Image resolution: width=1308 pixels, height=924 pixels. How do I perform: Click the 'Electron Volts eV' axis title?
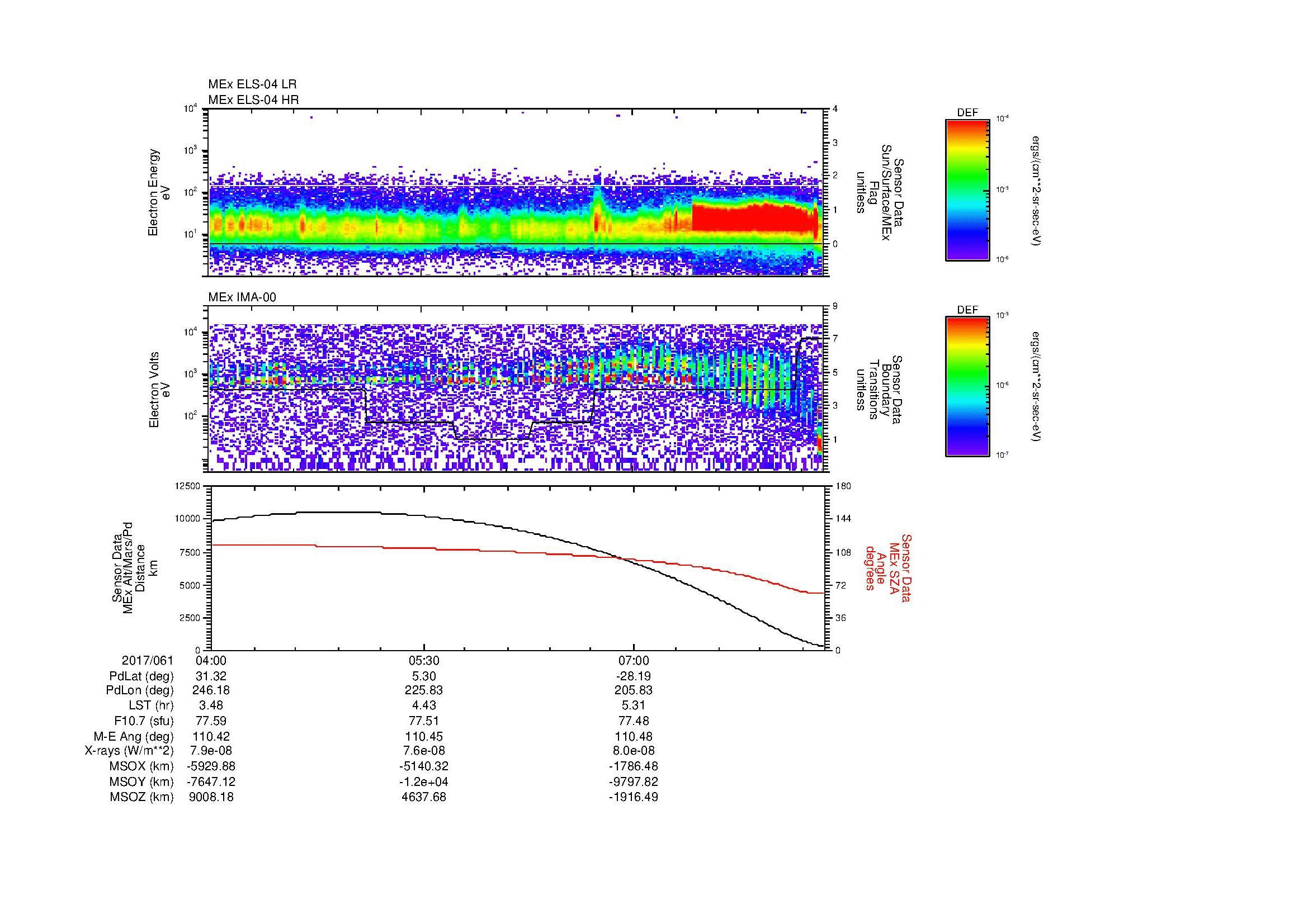159,390
